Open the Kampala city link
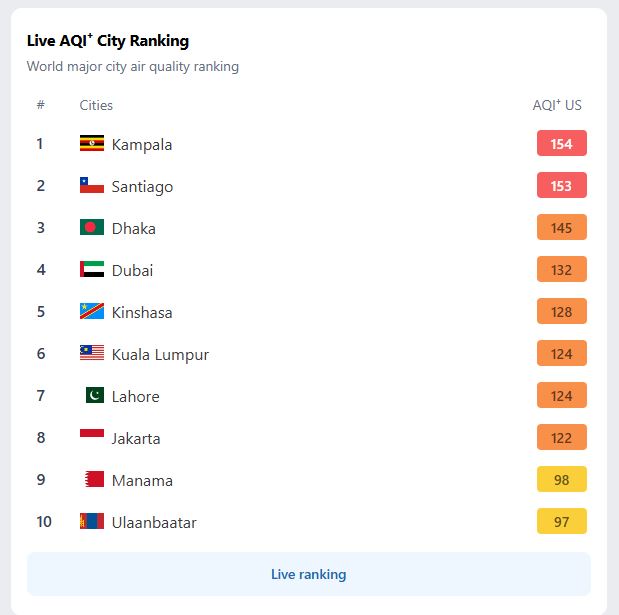The image size is (619, 615). tap(142, 144)
